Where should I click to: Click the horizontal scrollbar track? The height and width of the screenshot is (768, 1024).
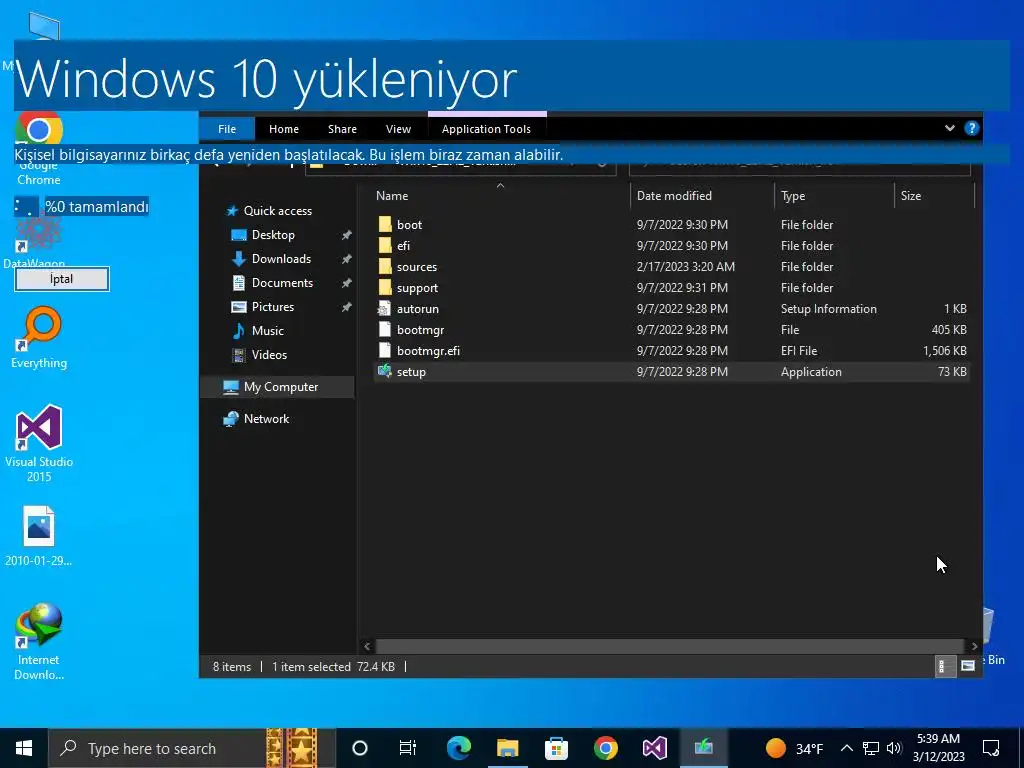click(671, 646)
